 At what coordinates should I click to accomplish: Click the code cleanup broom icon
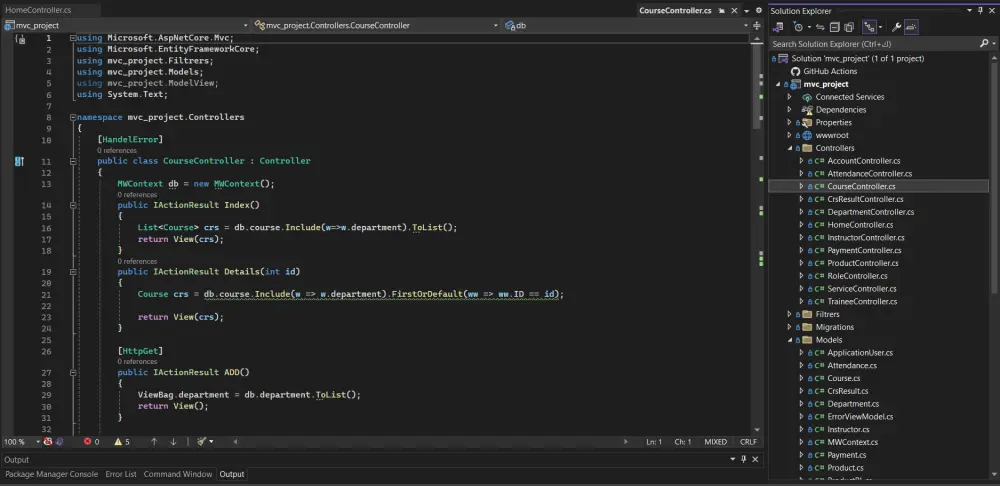201,441
